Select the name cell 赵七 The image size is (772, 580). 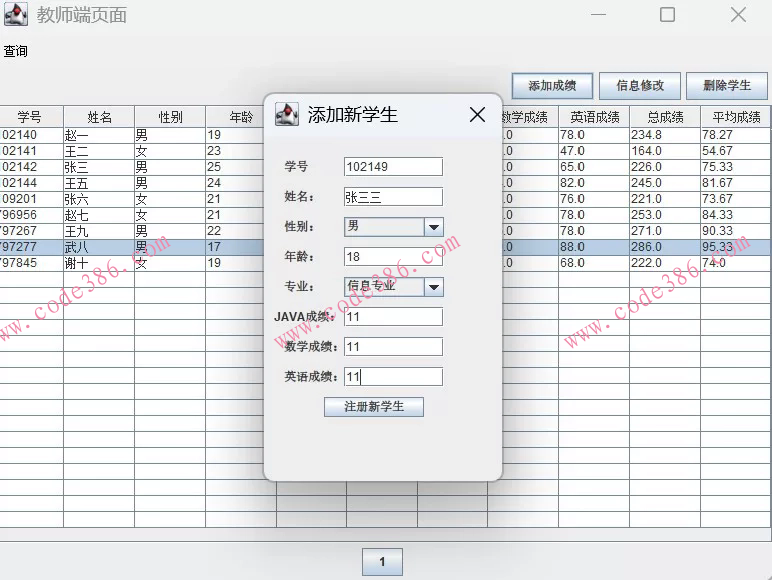tap(99, 215)
